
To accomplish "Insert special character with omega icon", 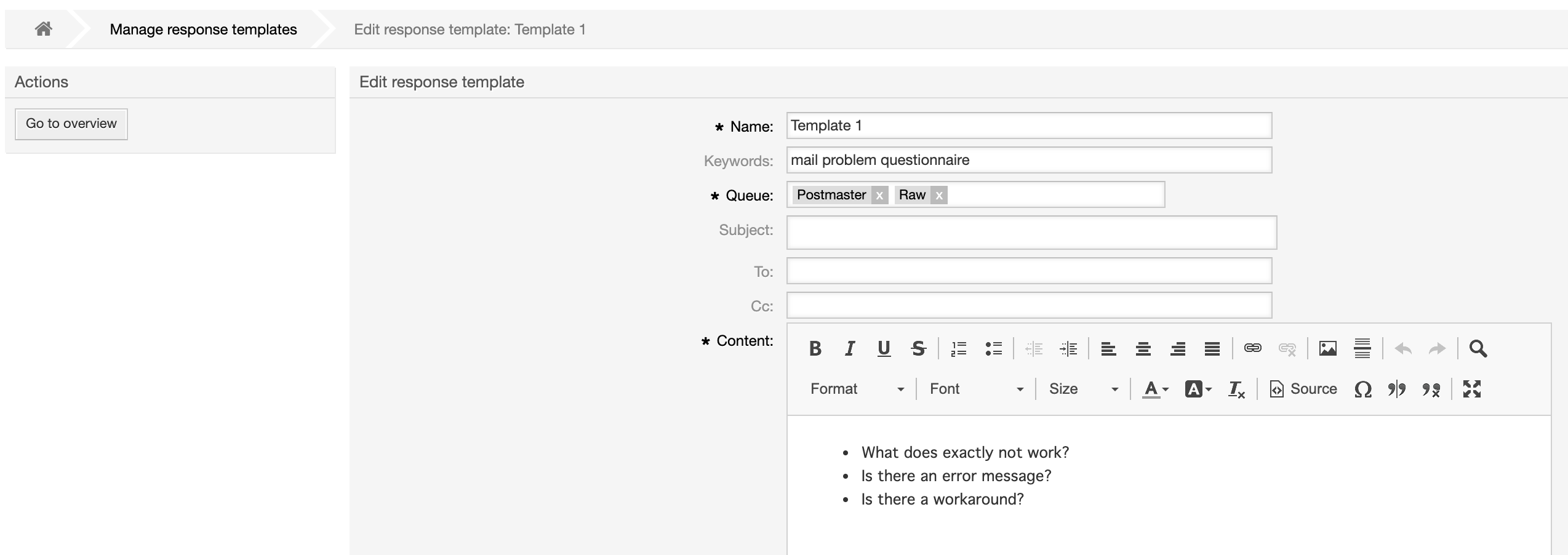I will (1362, 389).
